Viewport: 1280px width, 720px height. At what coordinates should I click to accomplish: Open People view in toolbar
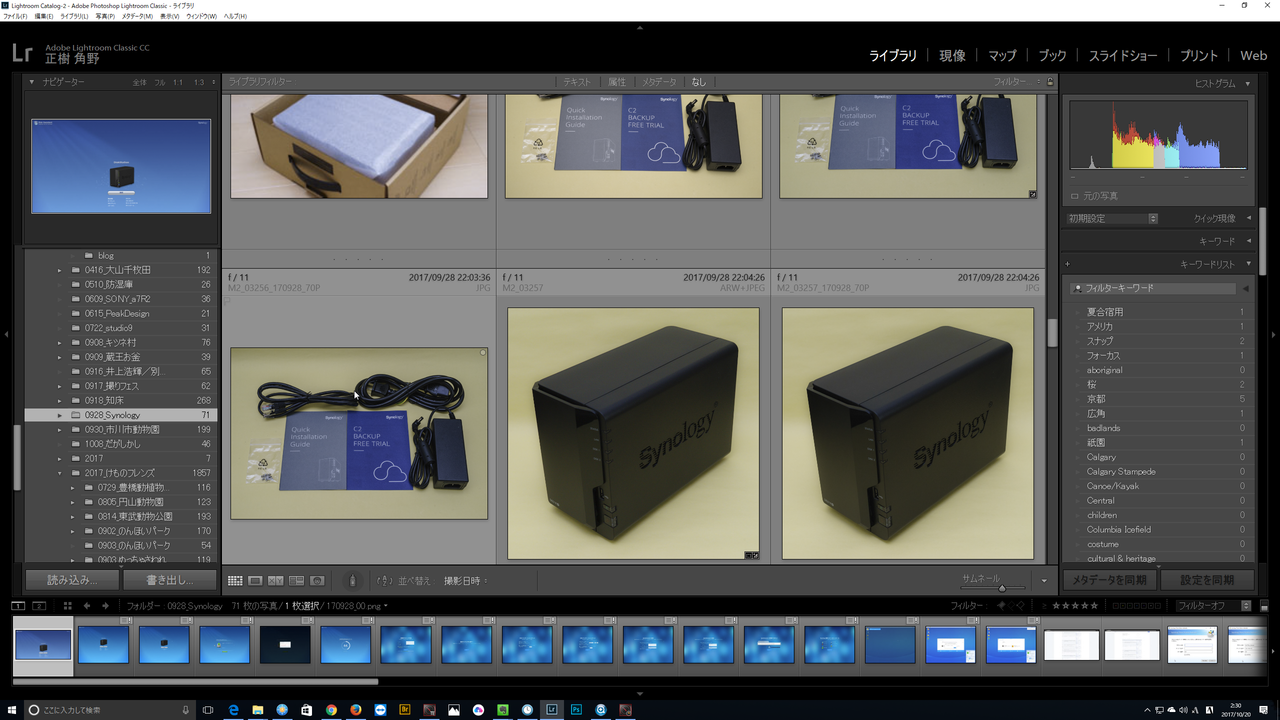point(317,580)
